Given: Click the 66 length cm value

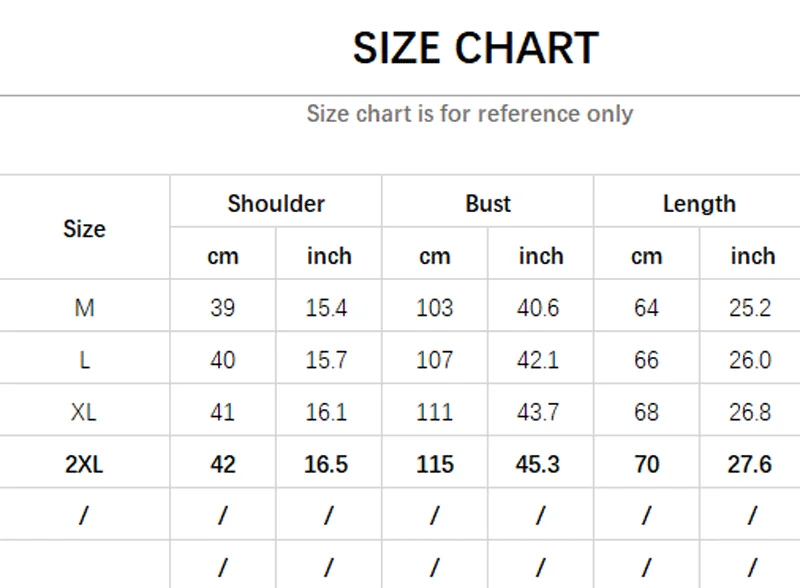Looking at the screenshot, I should 647,360.
